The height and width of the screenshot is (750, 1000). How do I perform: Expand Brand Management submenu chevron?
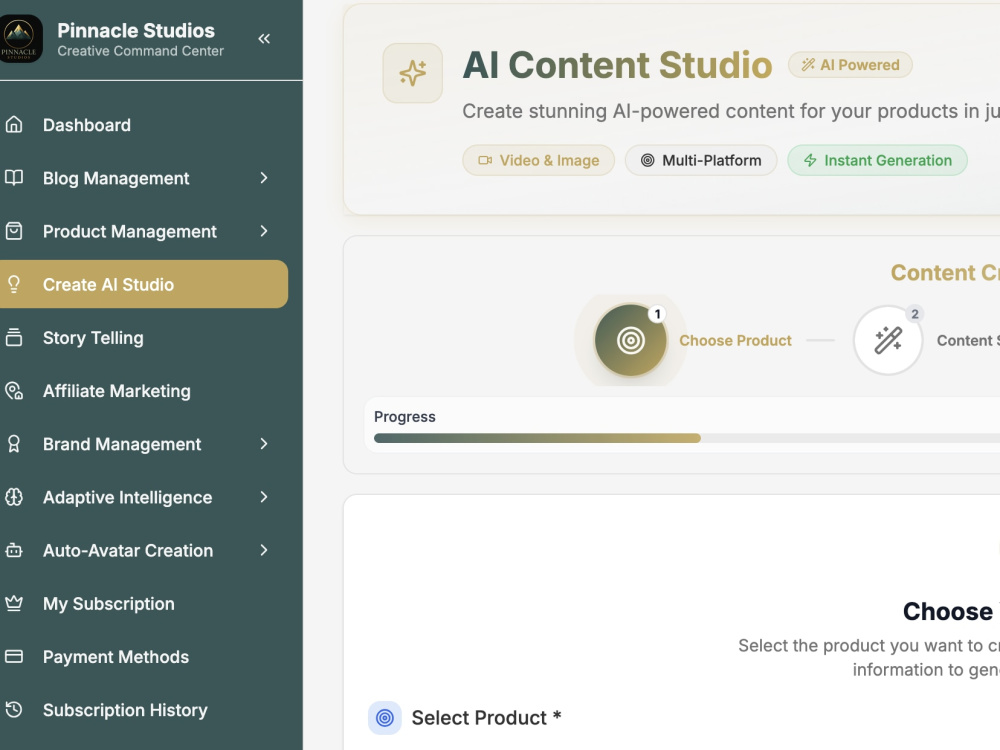264,444
